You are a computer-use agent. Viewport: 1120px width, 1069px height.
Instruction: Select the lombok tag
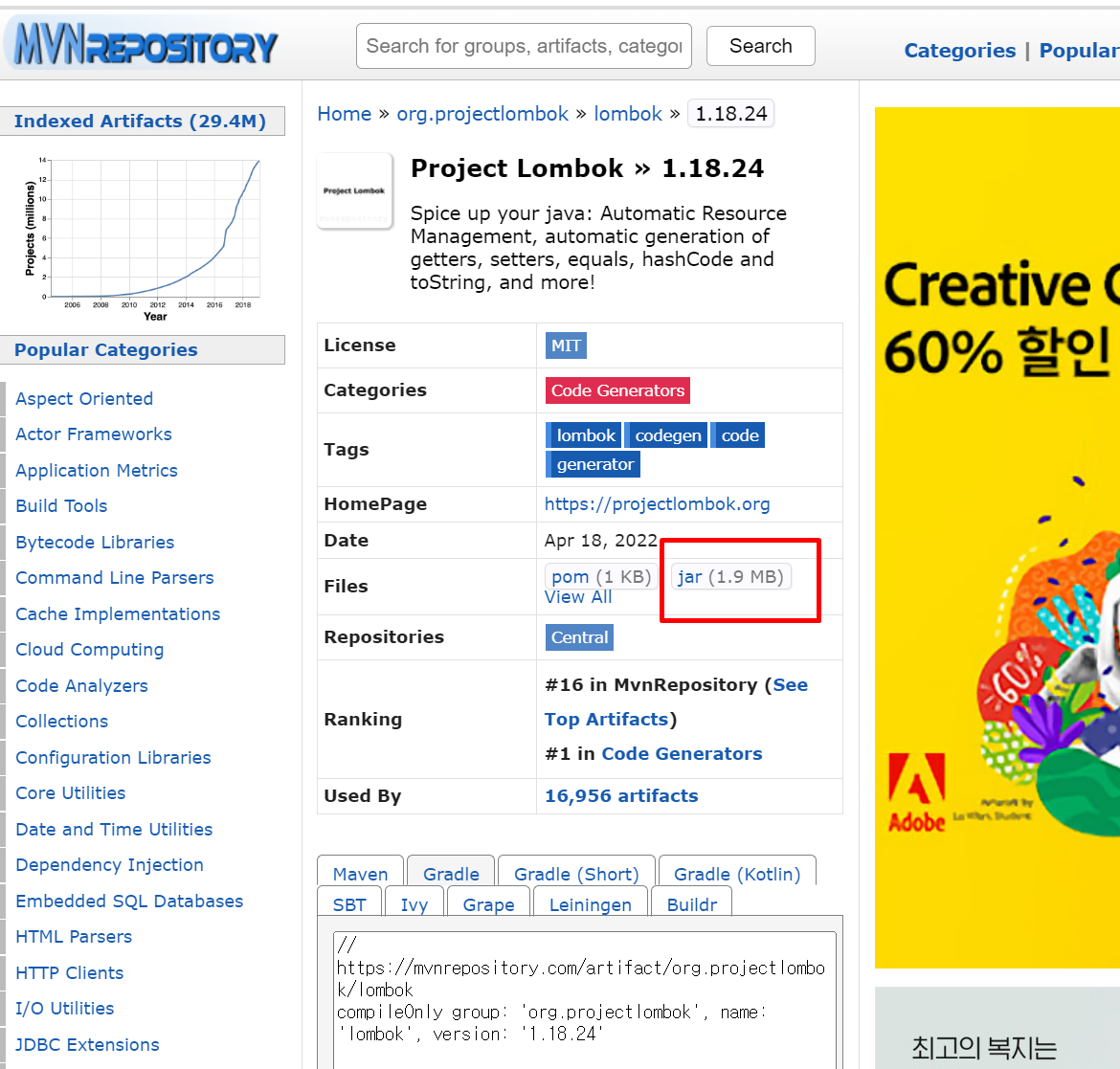584,434
